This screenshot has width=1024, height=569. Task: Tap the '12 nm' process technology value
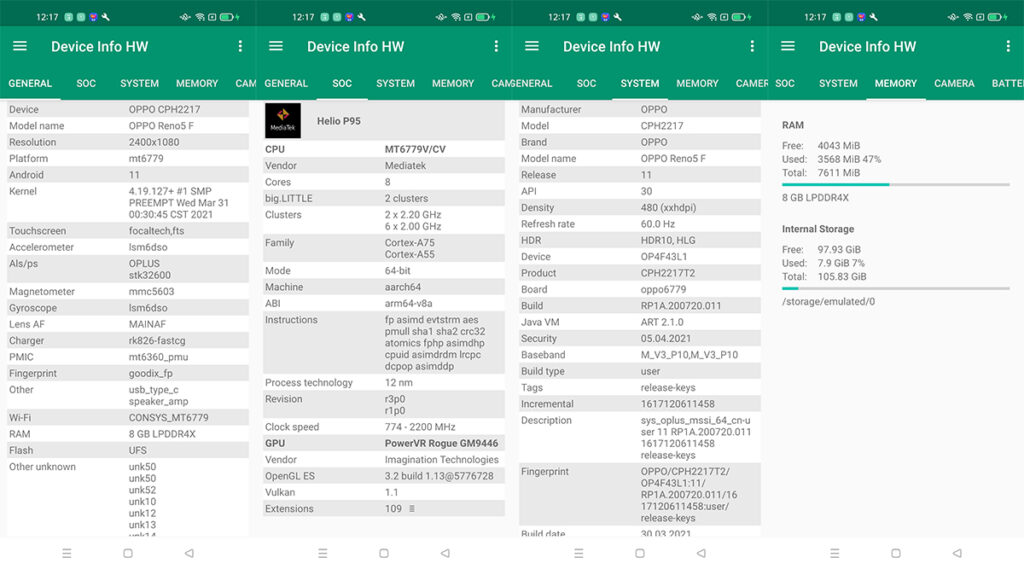point(399,382)
